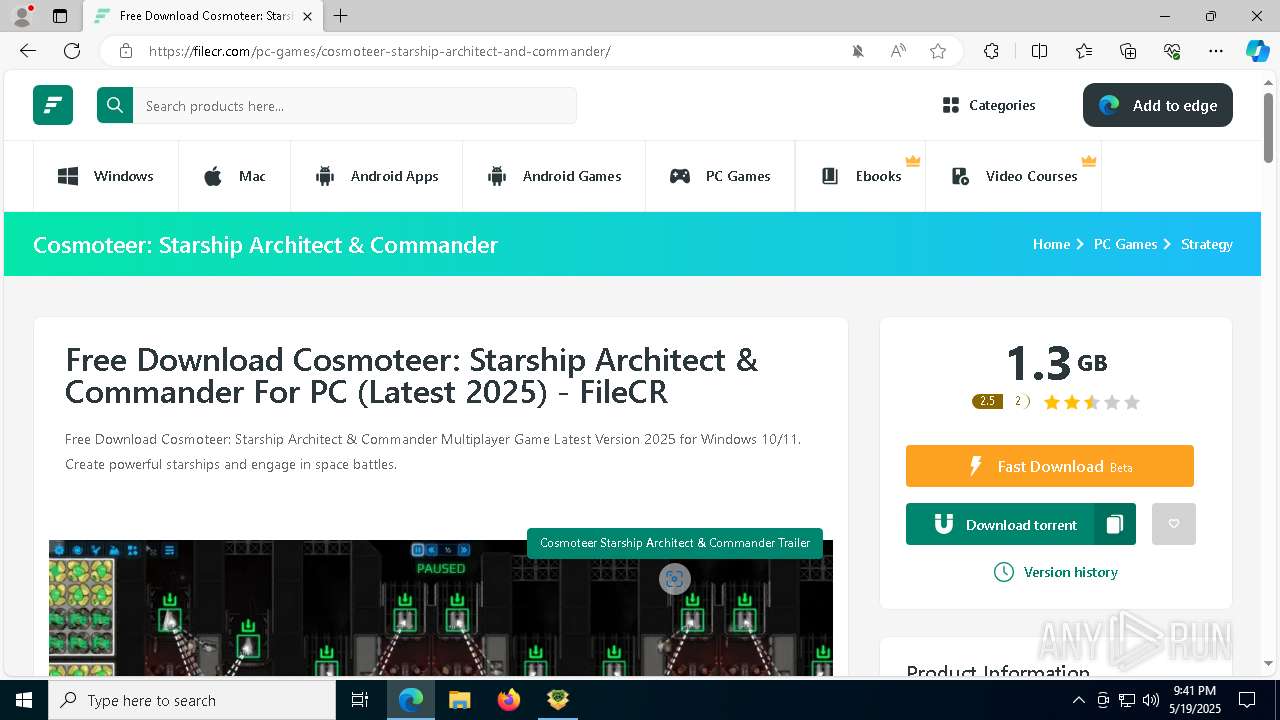View site information lock icon
The height and width of the screenshot is (720, 1280).
point(126,51)
